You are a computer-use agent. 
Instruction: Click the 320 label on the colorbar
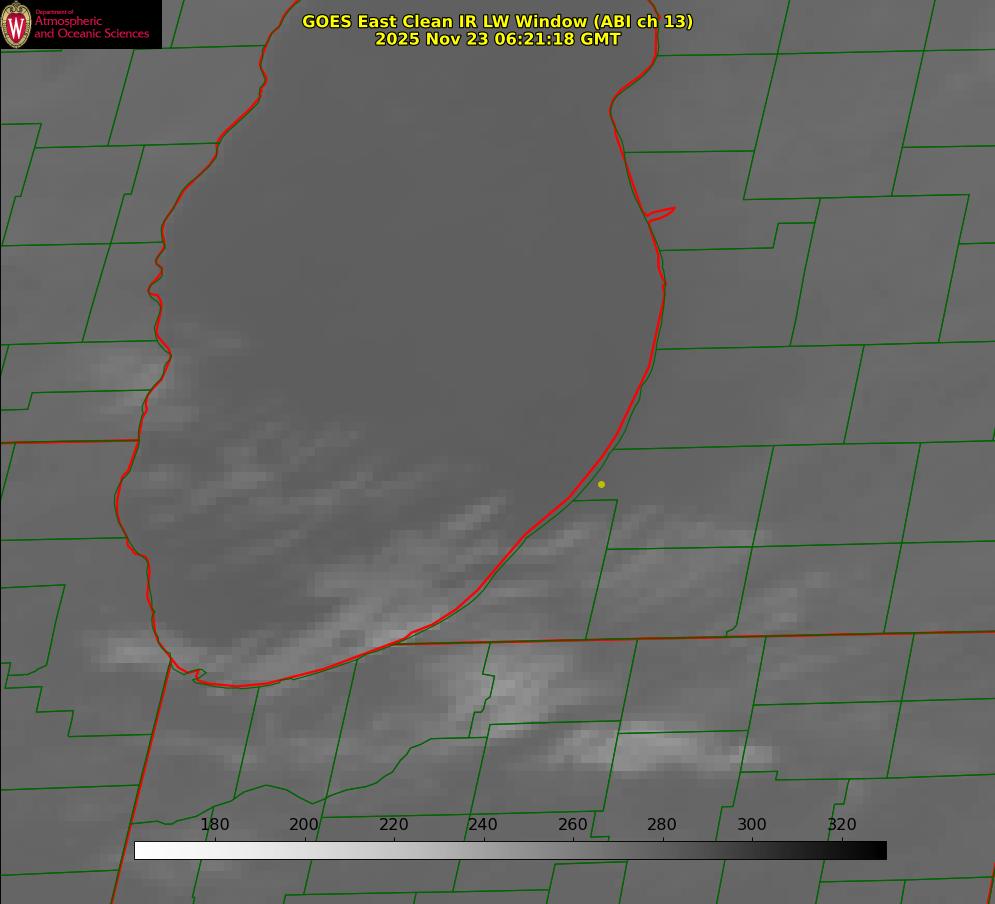pos(841,825)
